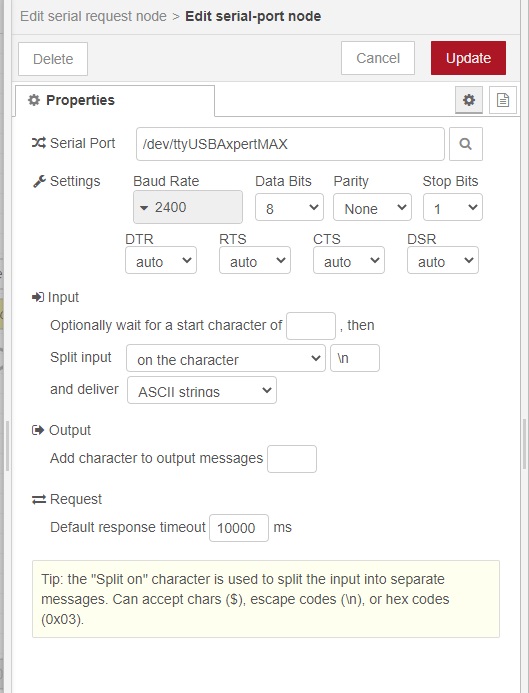This screenshot has height=693, width=529.
Task: Open the RTS auto dropdown
Action: pos(255,260)
